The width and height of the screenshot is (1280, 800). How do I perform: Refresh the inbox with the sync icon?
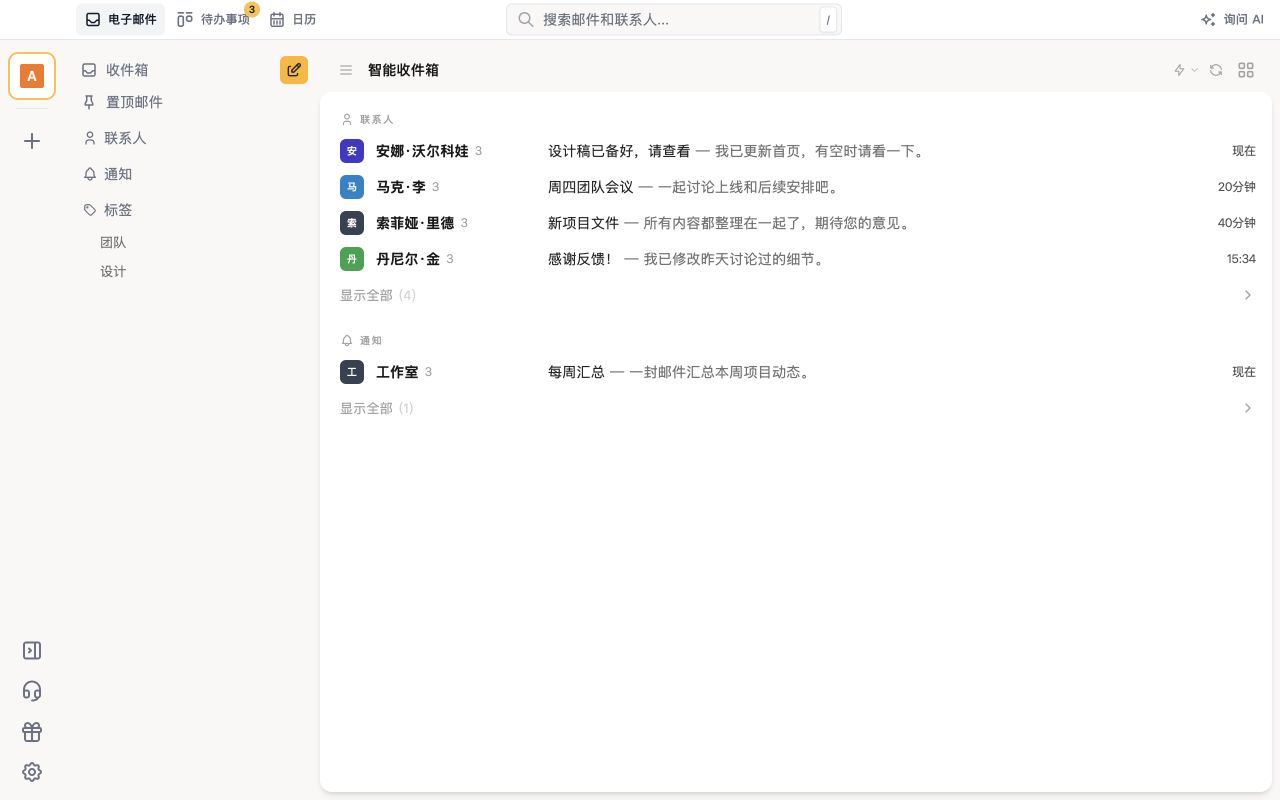[1216, 70]
